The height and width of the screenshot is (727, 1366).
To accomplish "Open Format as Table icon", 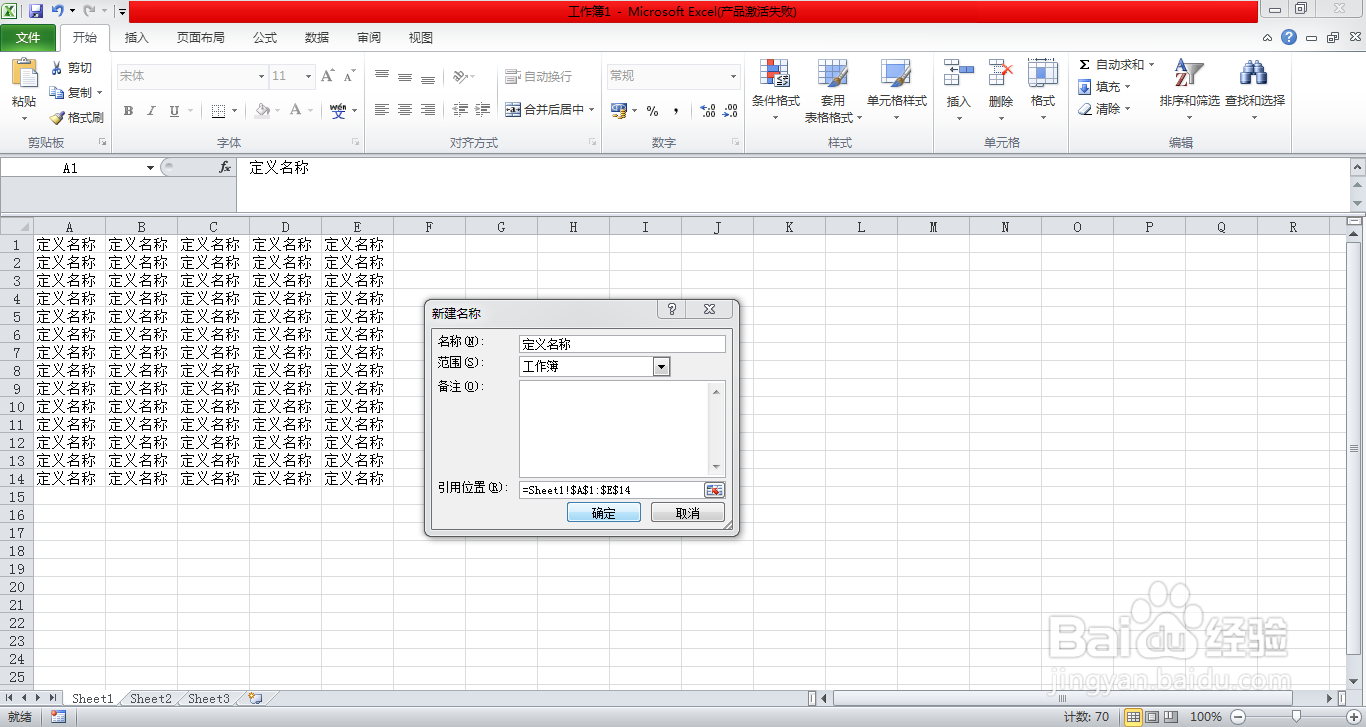I will point(833,74).
